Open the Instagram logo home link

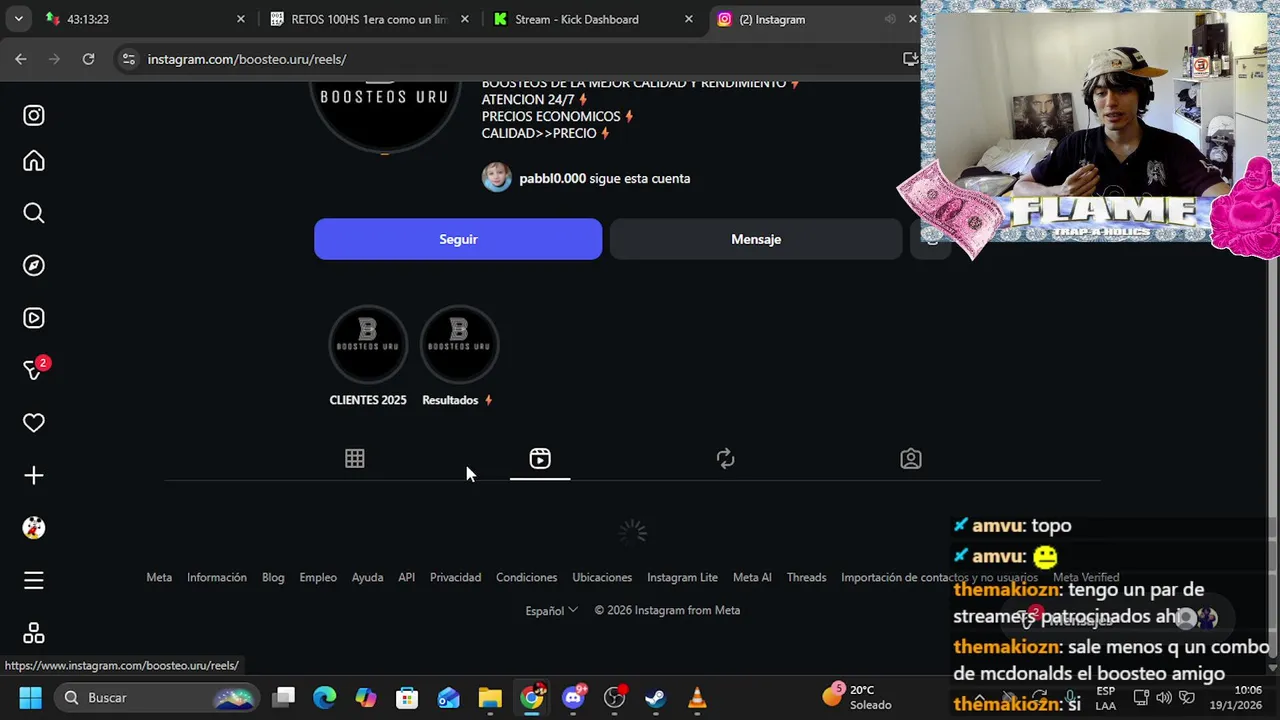point(34,115)
